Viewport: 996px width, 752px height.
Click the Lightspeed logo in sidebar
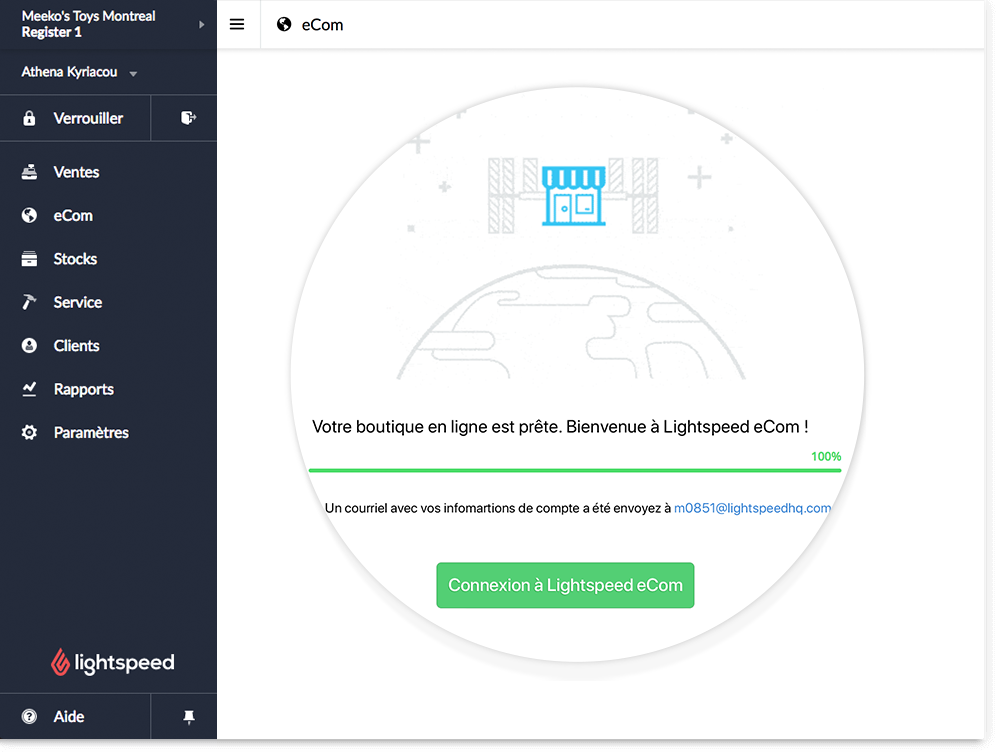point(112,662)
